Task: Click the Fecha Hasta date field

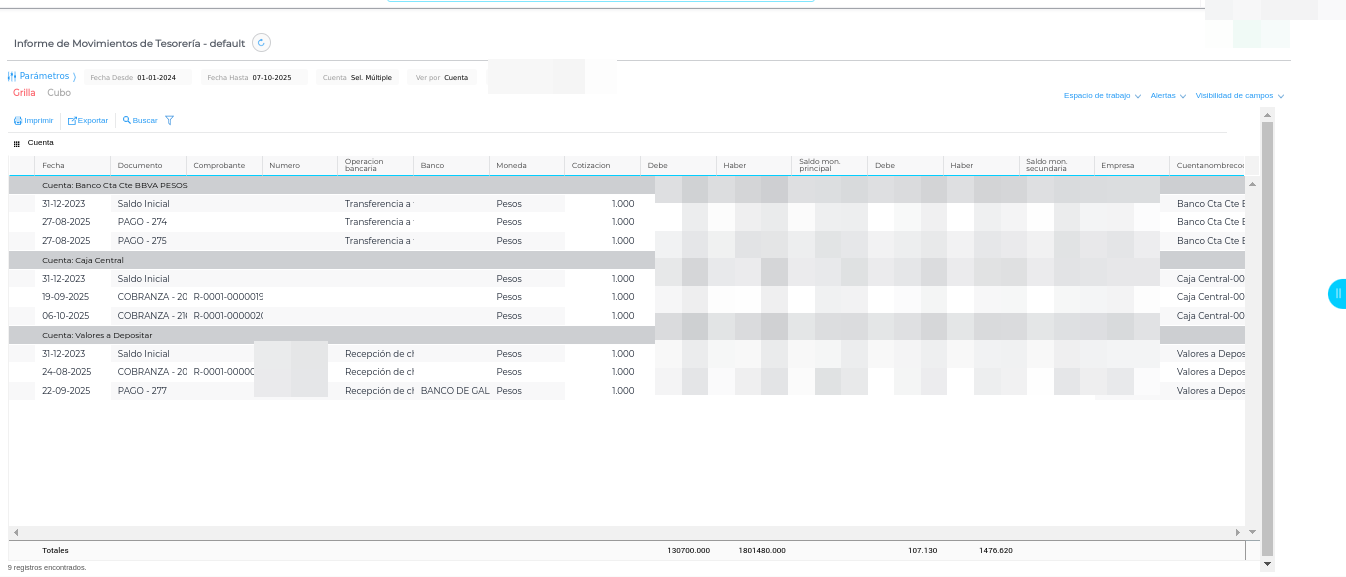Action: click(x=271, y=77)
